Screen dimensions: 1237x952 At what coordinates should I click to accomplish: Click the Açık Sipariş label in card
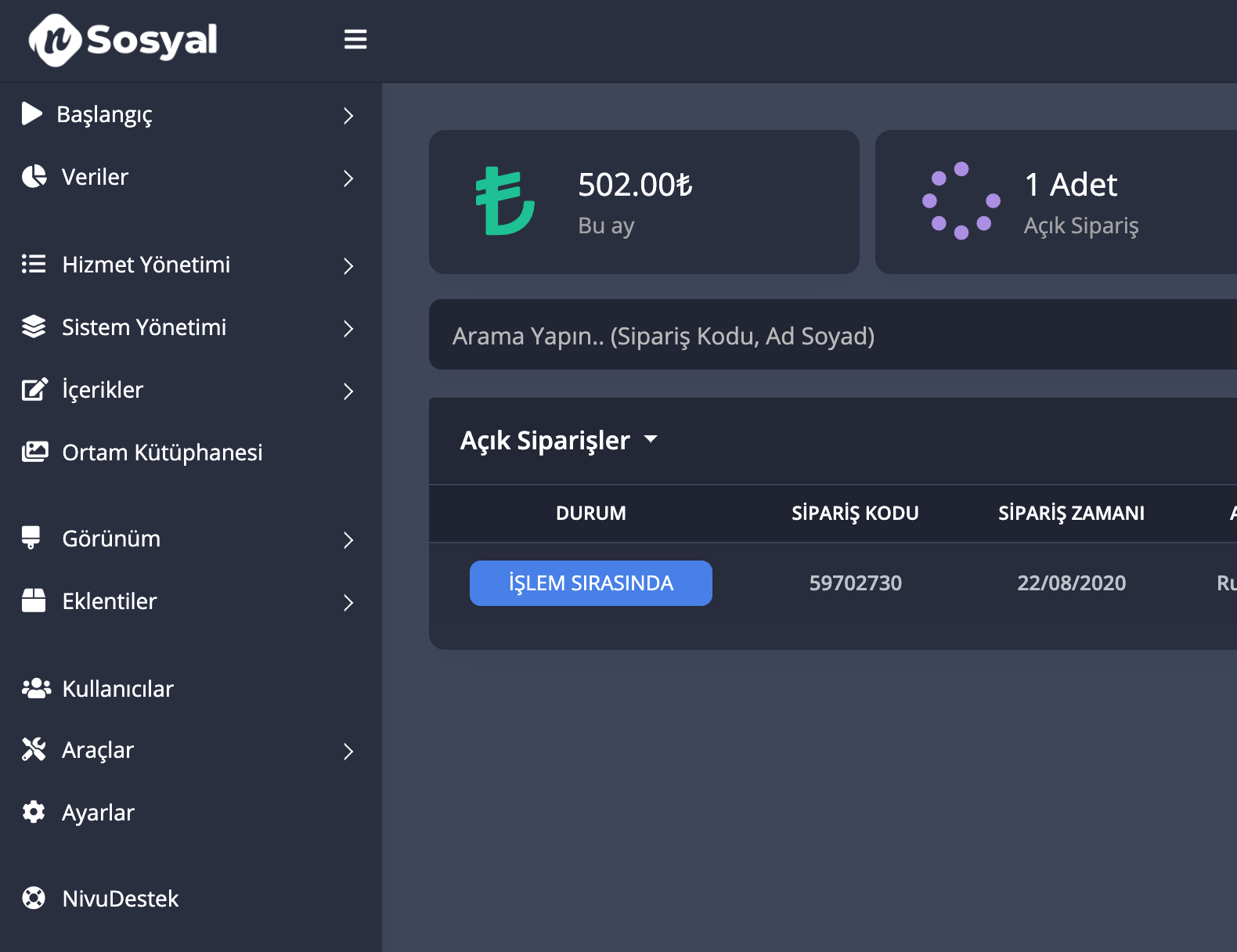pyautogui.click(x=1081, y=226)
